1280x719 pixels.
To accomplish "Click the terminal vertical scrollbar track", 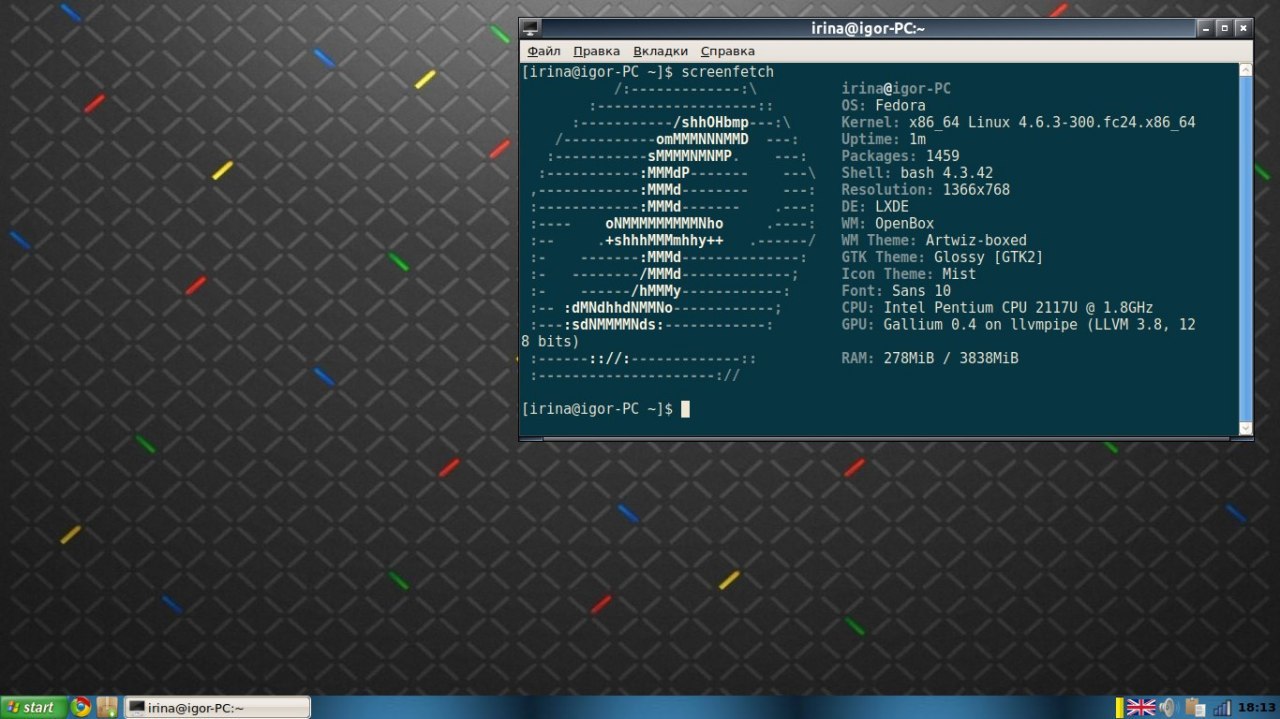I will (1245, 249).
